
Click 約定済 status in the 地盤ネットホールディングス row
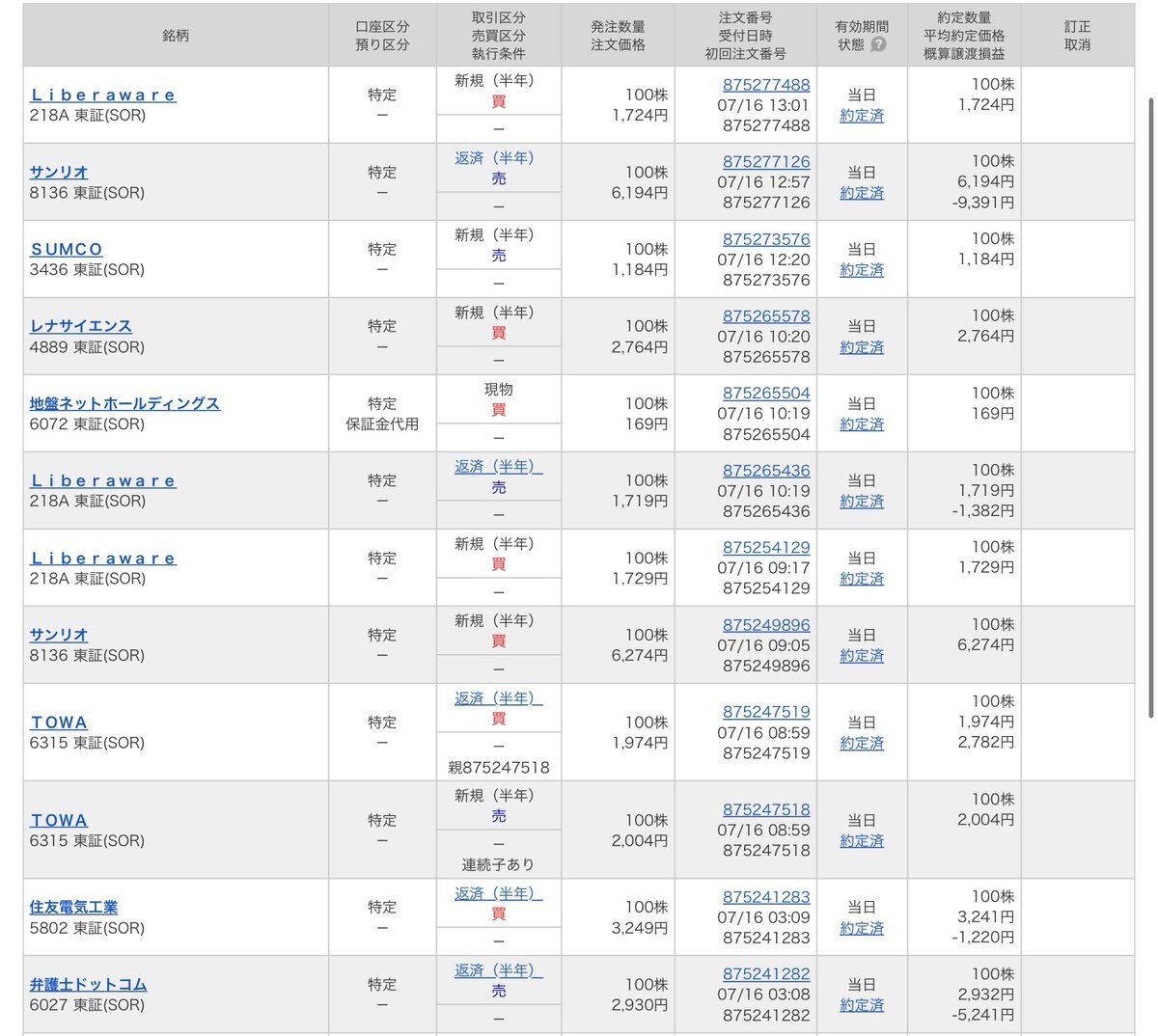[862, 424]
